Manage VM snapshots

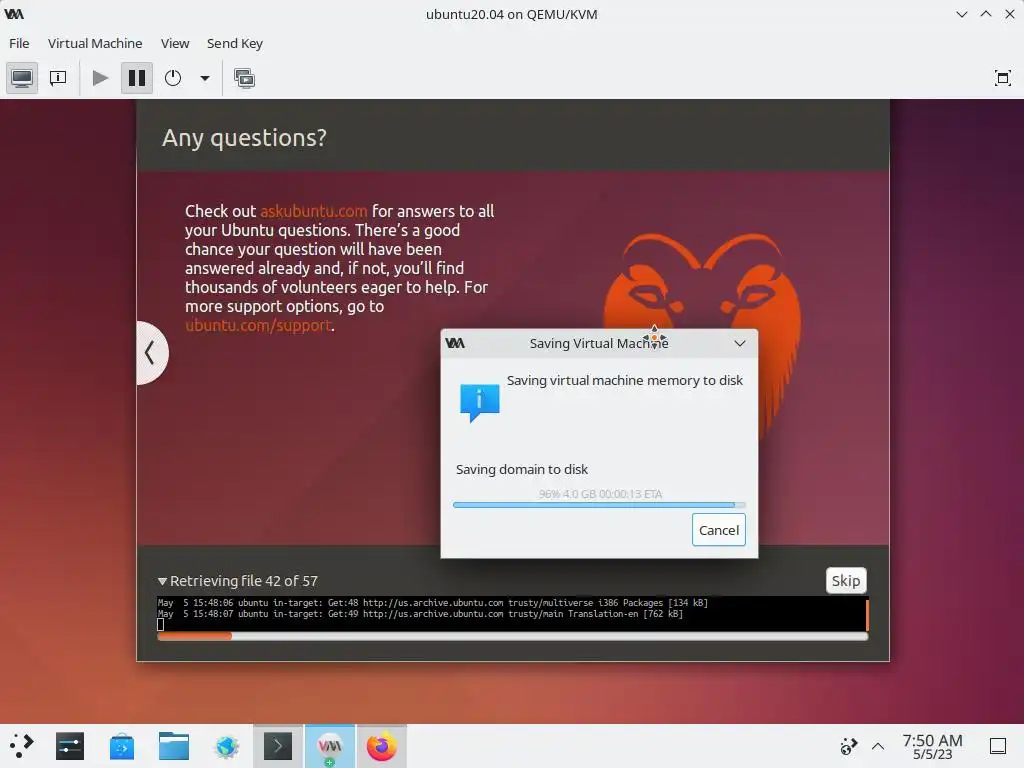pyautogui.click(x=244, y=78)
